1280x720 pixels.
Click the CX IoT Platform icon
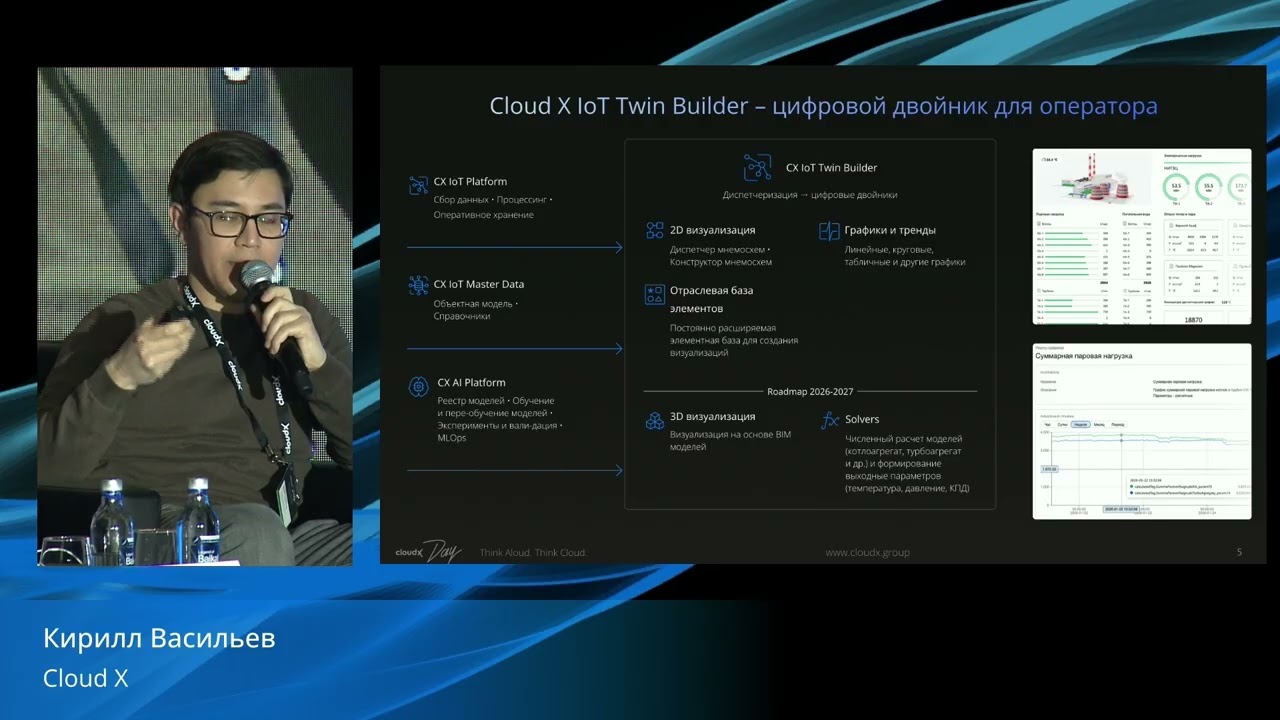pyautogui.click(x=418, y=185)
